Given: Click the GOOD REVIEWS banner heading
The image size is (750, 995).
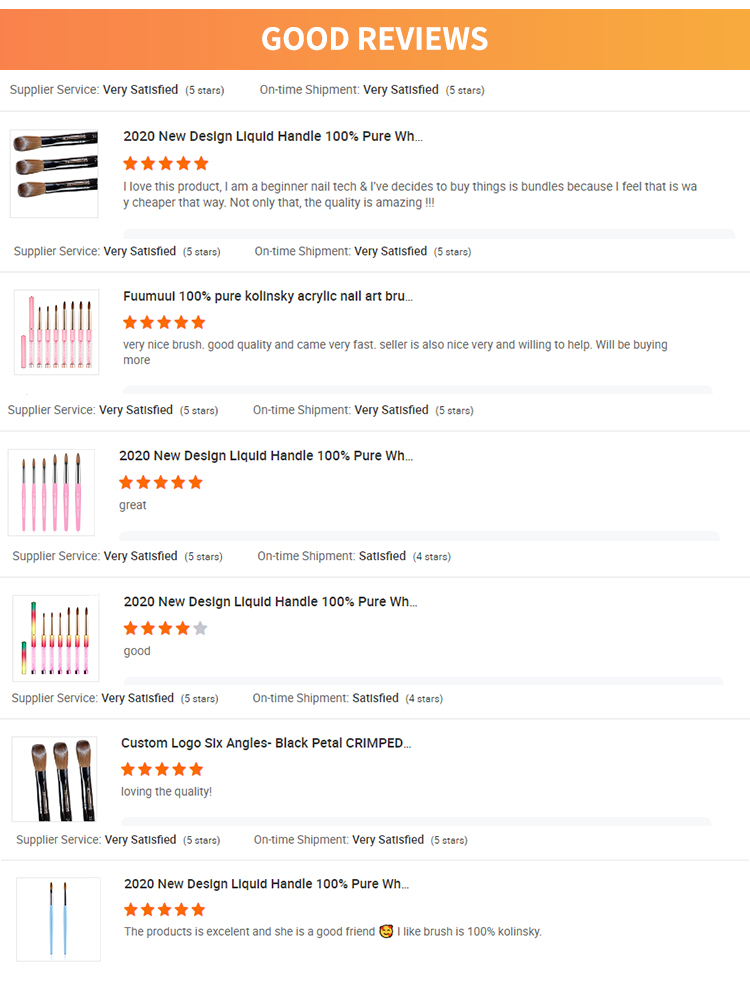Looking at the screenshot, I should pyautogui.click(x=375, y=38).
